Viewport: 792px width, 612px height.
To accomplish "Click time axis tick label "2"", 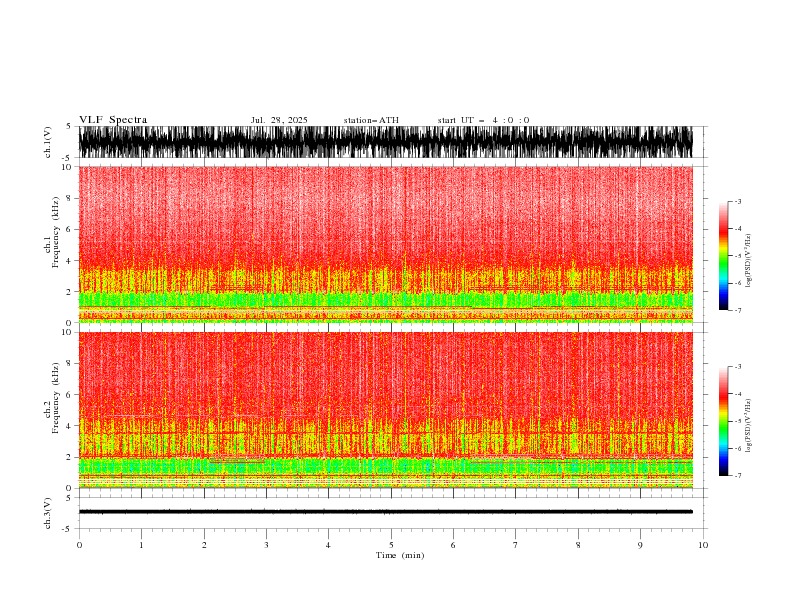I will (204, 545).
